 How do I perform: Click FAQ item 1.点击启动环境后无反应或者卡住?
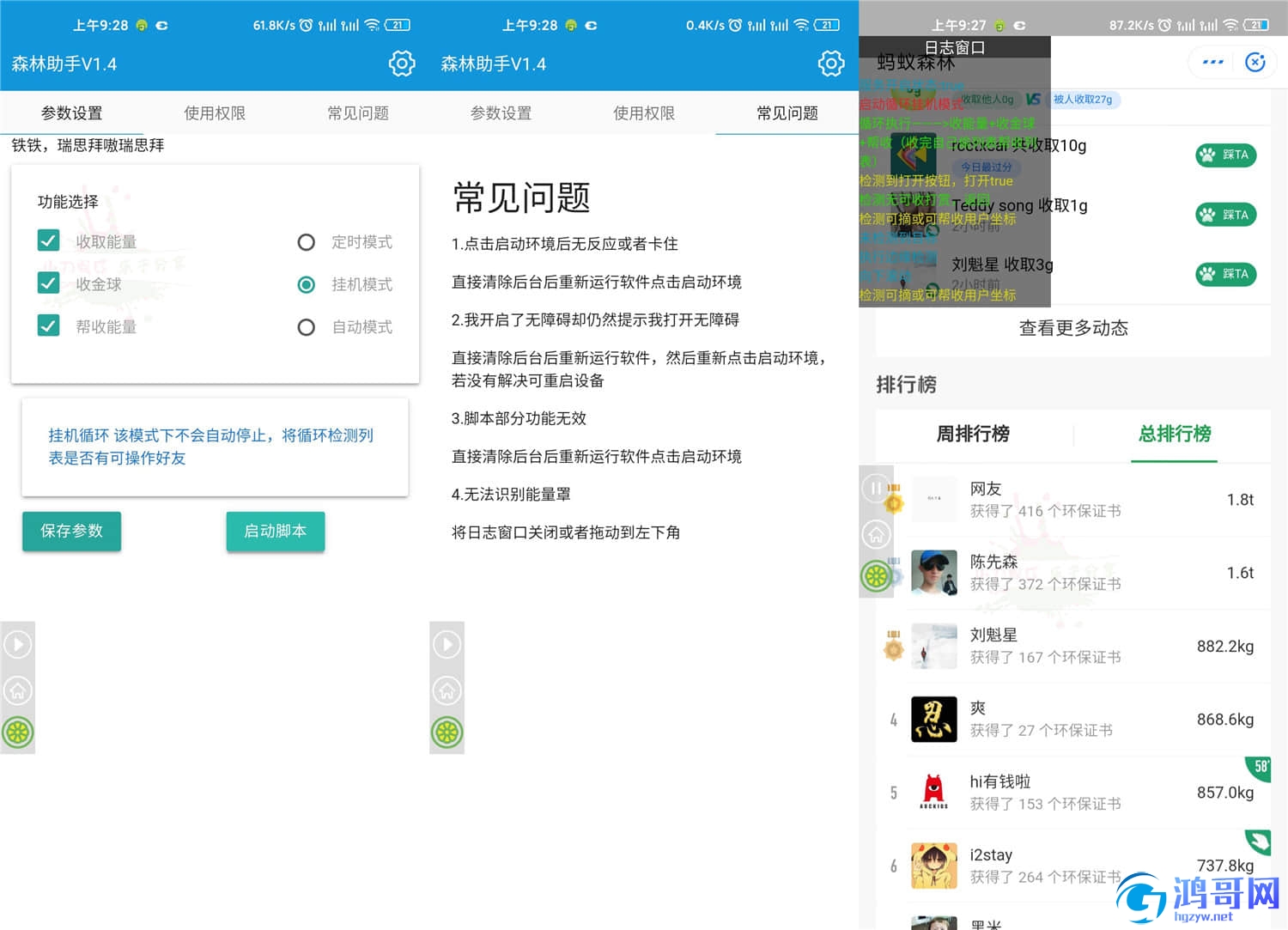(565, 244)
